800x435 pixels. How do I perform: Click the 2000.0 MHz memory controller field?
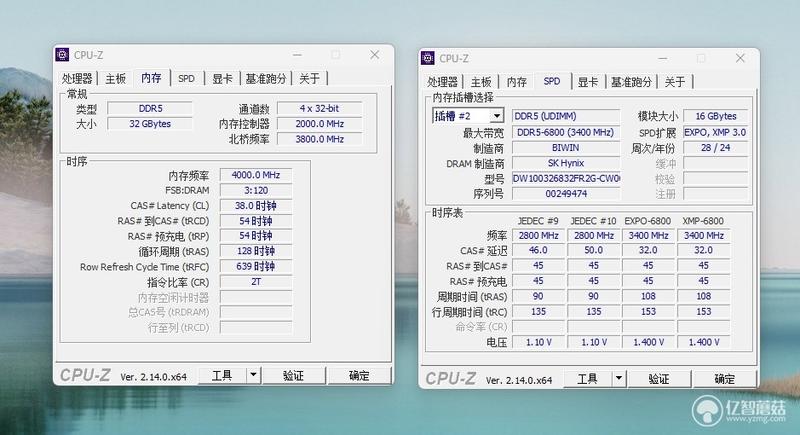tap(319, 123)
